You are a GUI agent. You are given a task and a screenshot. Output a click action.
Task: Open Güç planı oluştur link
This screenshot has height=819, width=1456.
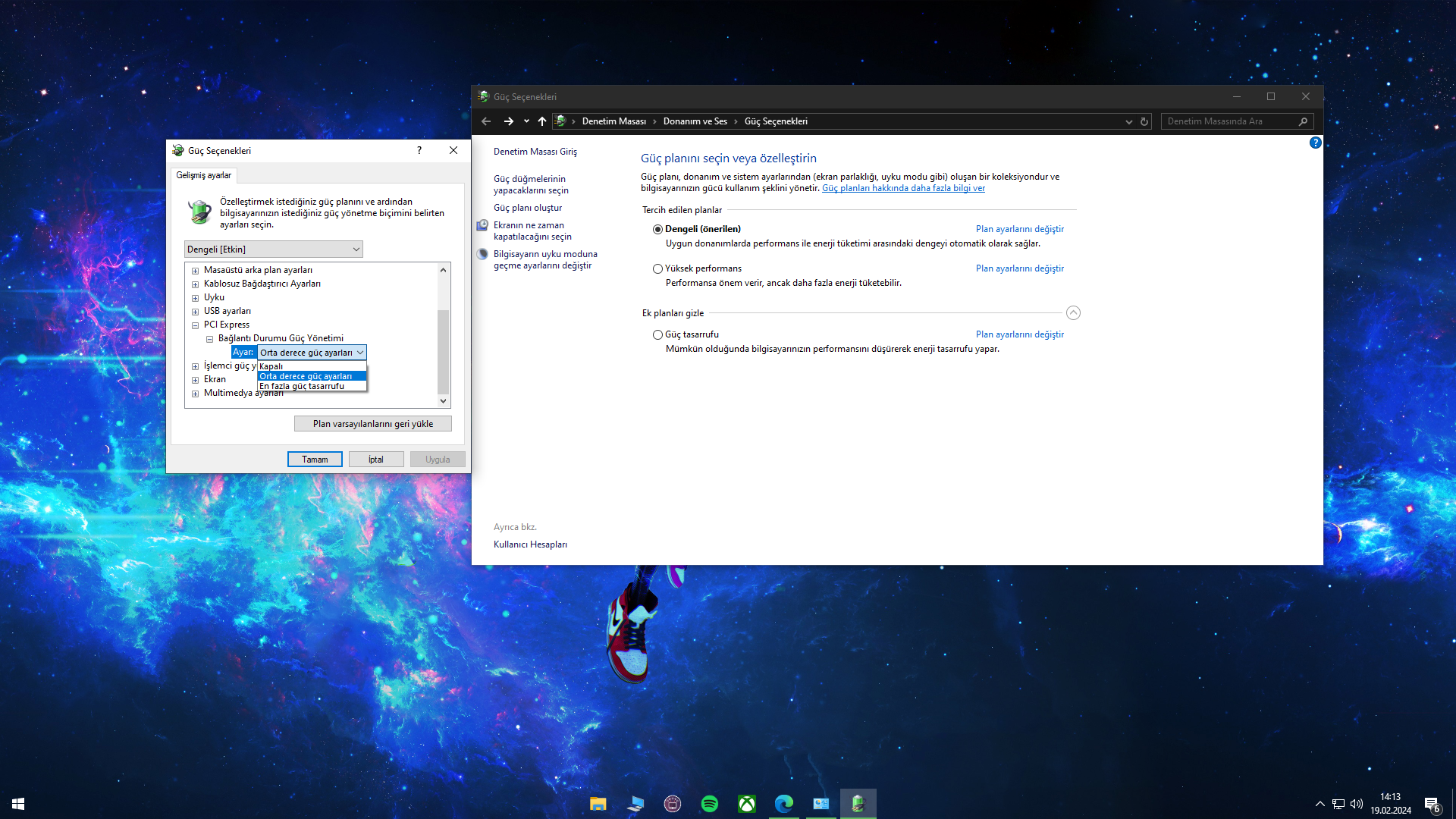tap(527, 208)
